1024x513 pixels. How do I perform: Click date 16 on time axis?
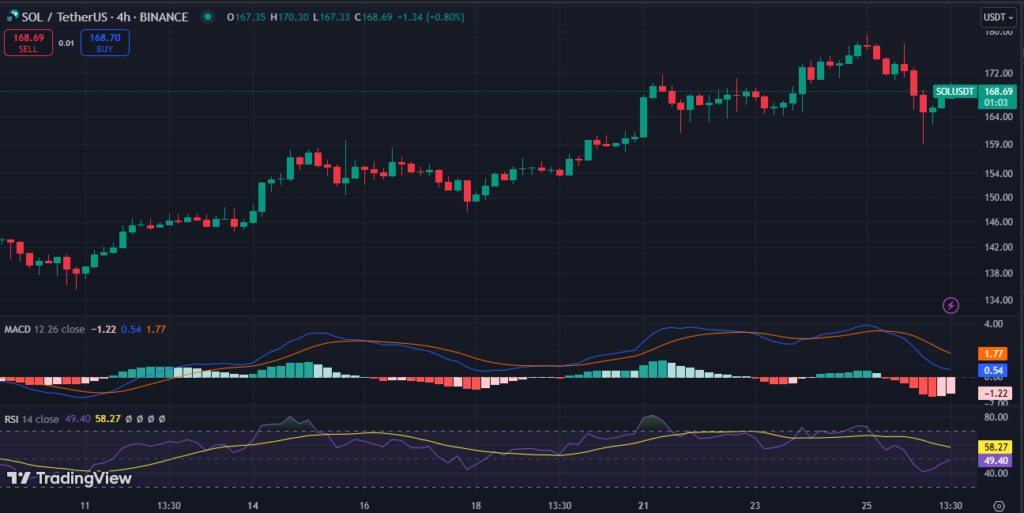[x=364, y=506]
